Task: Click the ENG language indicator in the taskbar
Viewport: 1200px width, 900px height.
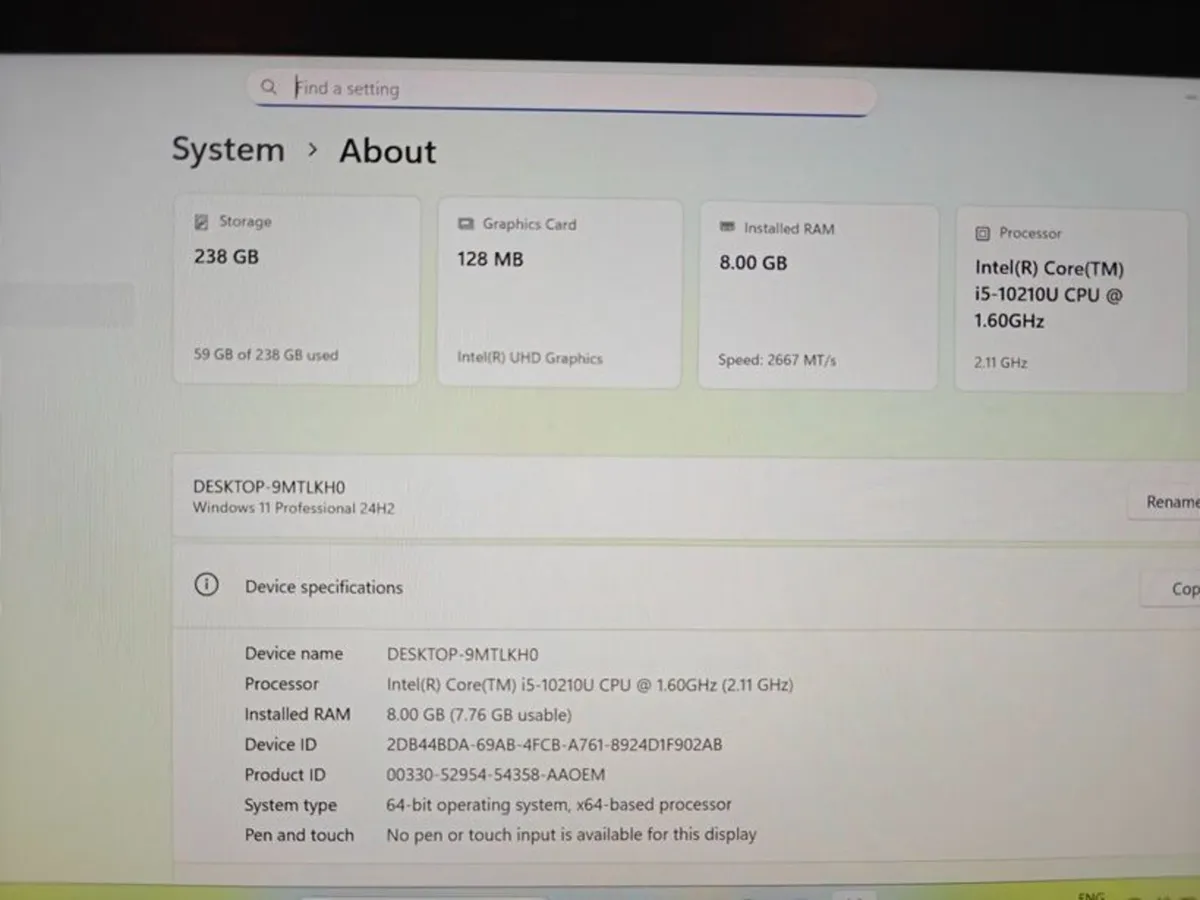Action: 1091,894
